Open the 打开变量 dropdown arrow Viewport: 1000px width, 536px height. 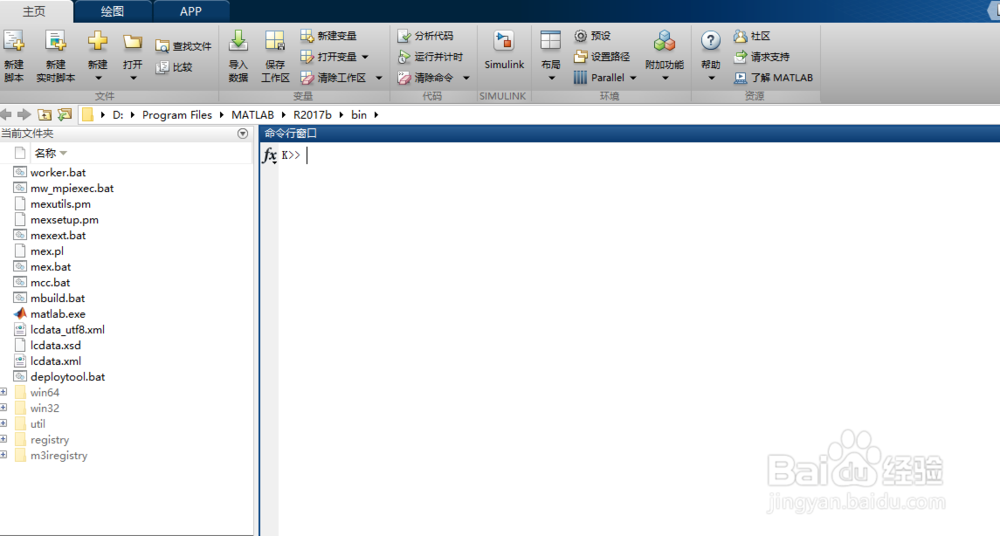pyautogui.click(x=365, y=57)
